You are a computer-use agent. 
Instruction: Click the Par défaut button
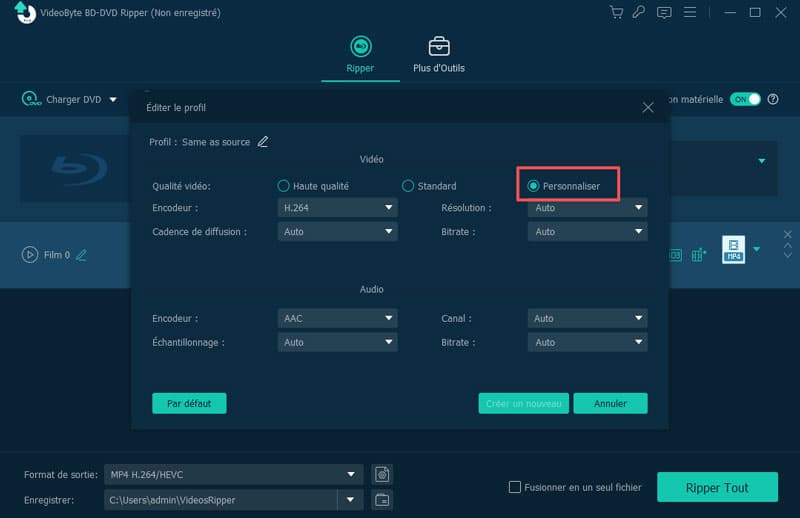click(189, 403)
